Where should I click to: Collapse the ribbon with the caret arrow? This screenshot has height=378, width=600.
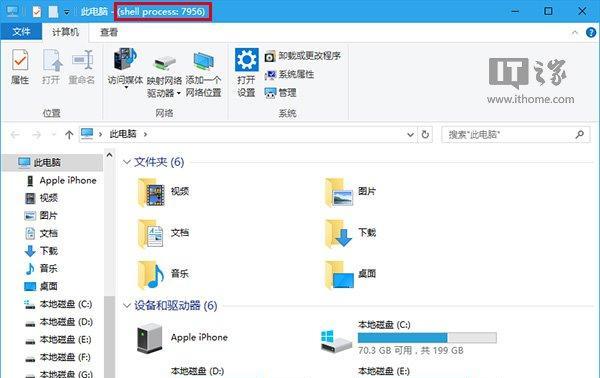click(x=575, y=33)
